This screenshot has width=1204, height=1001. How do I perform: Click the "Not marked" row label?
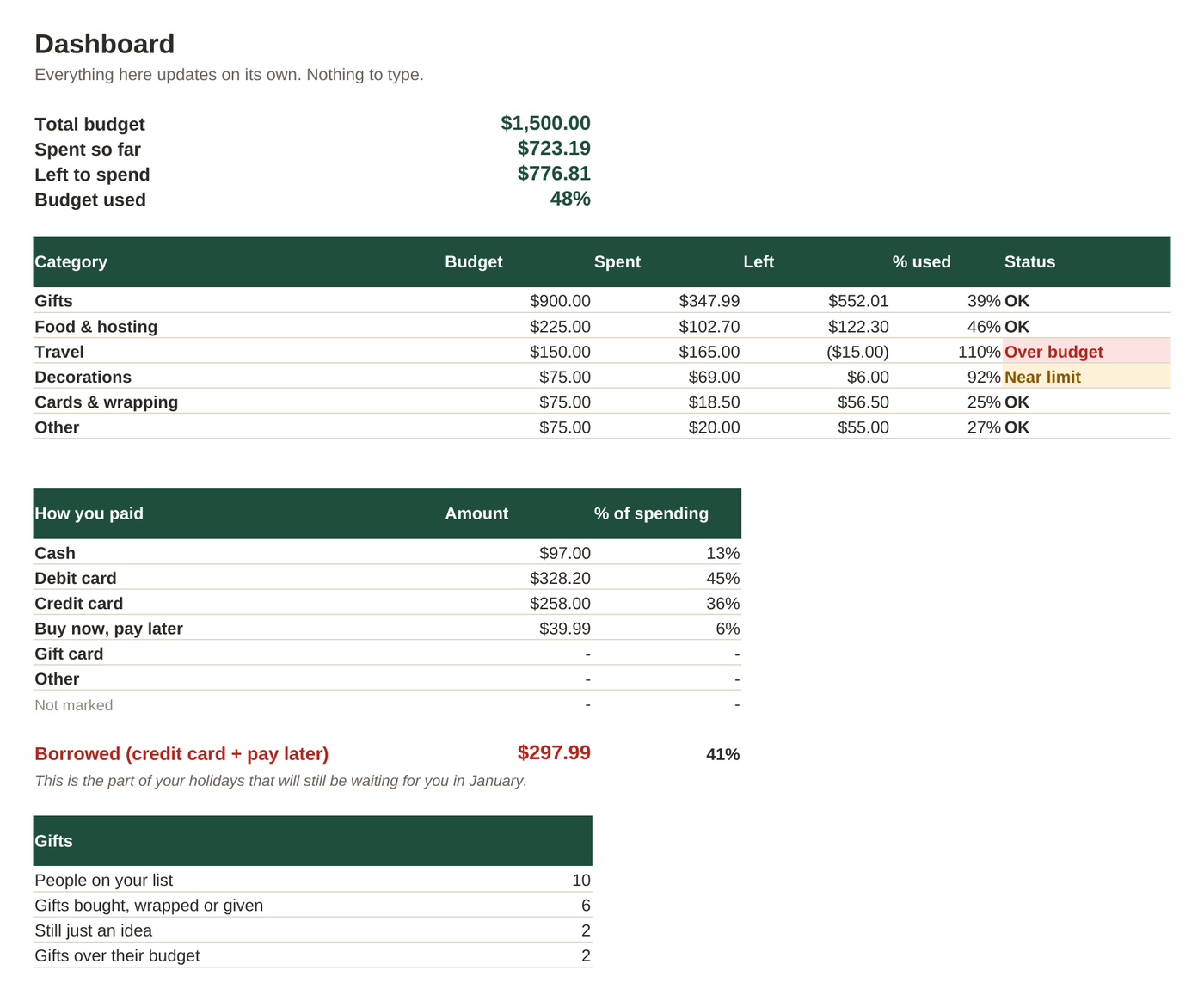(73, 705)
